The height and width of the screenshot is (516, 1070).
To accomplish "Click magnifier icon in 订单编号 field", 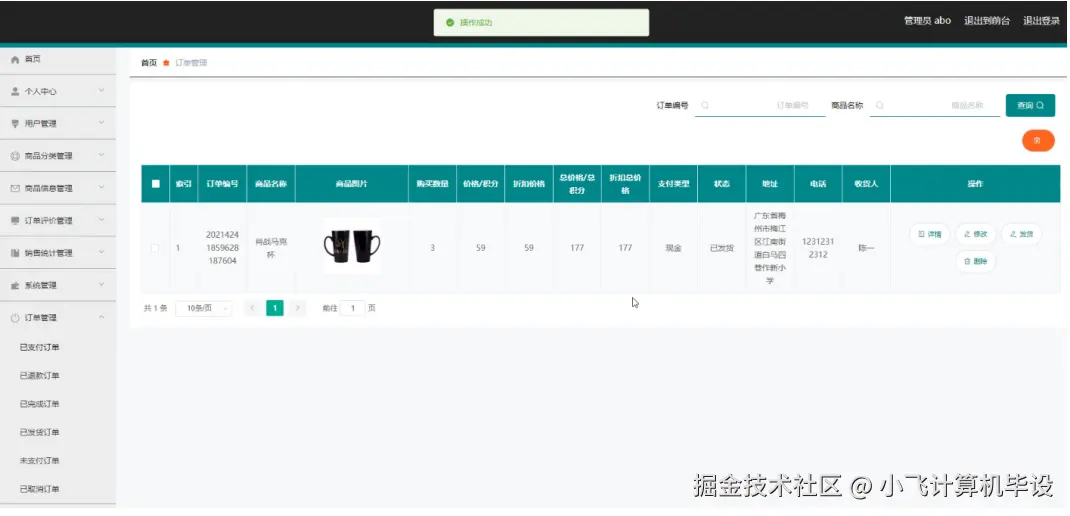I will pyautogui.click(x=705, y=106).
